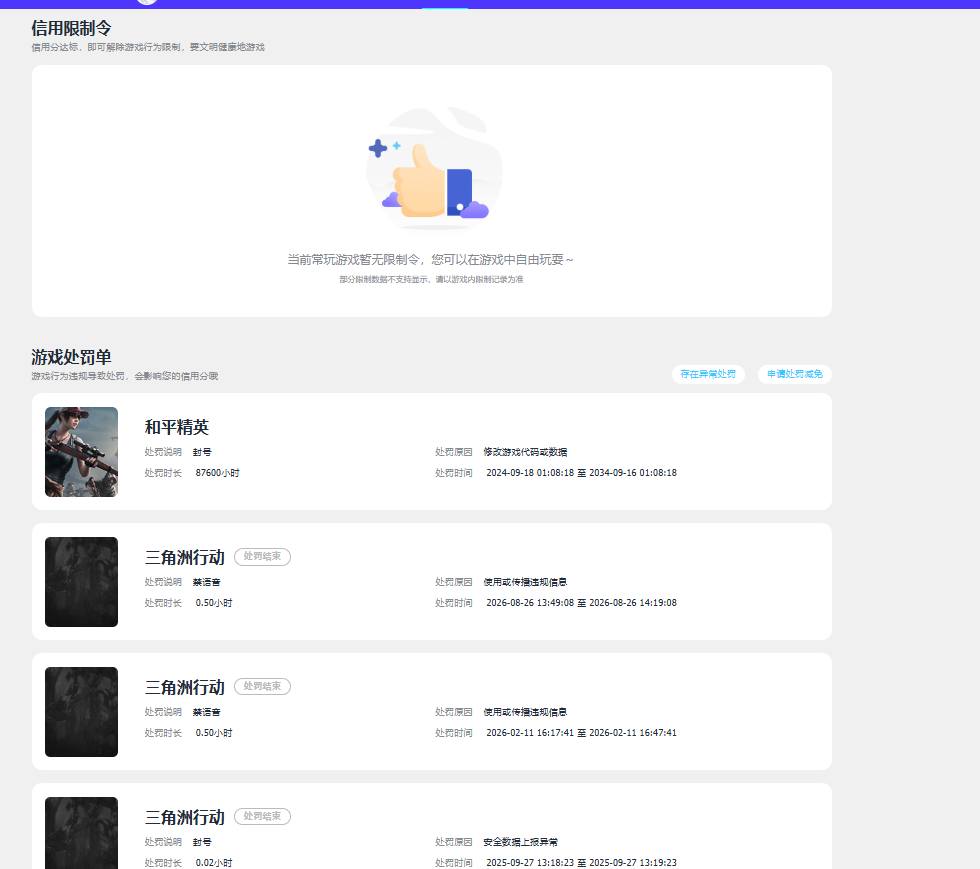Click the 和平精英 game title

176,427
